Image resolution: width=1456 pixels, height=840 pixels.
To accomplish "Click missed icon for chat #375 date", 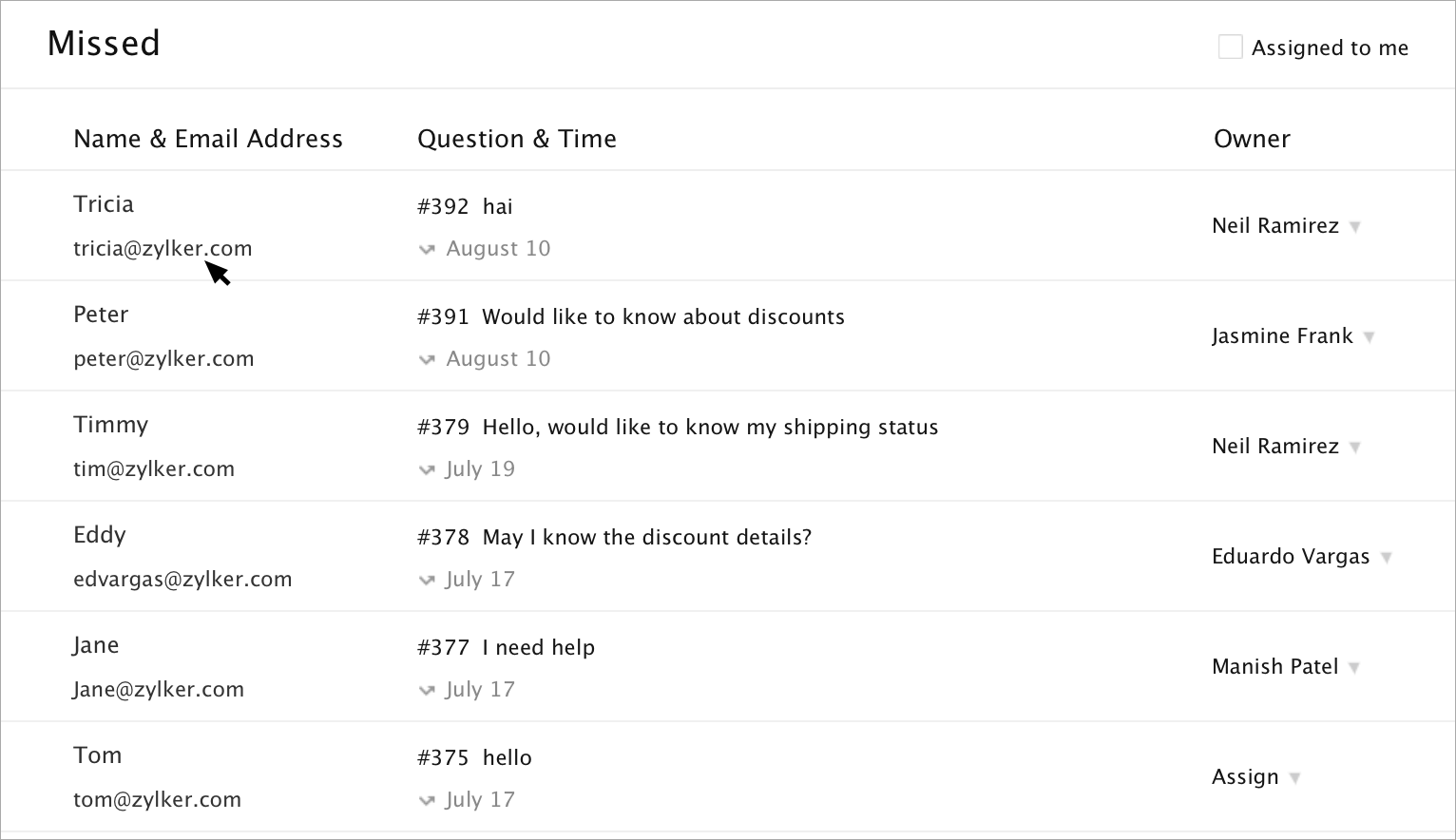I will pos(427,801).
